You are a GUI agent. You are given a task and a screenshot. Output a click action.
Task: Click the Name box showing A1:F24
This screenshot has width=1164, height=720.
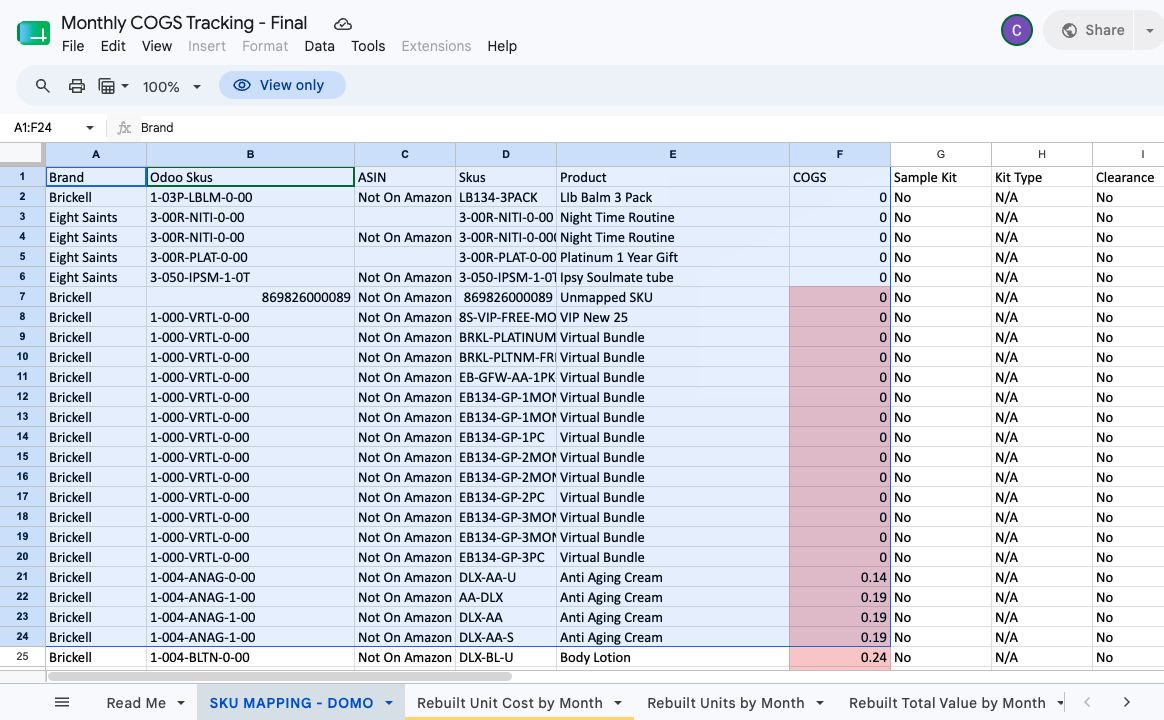(46, 128)
